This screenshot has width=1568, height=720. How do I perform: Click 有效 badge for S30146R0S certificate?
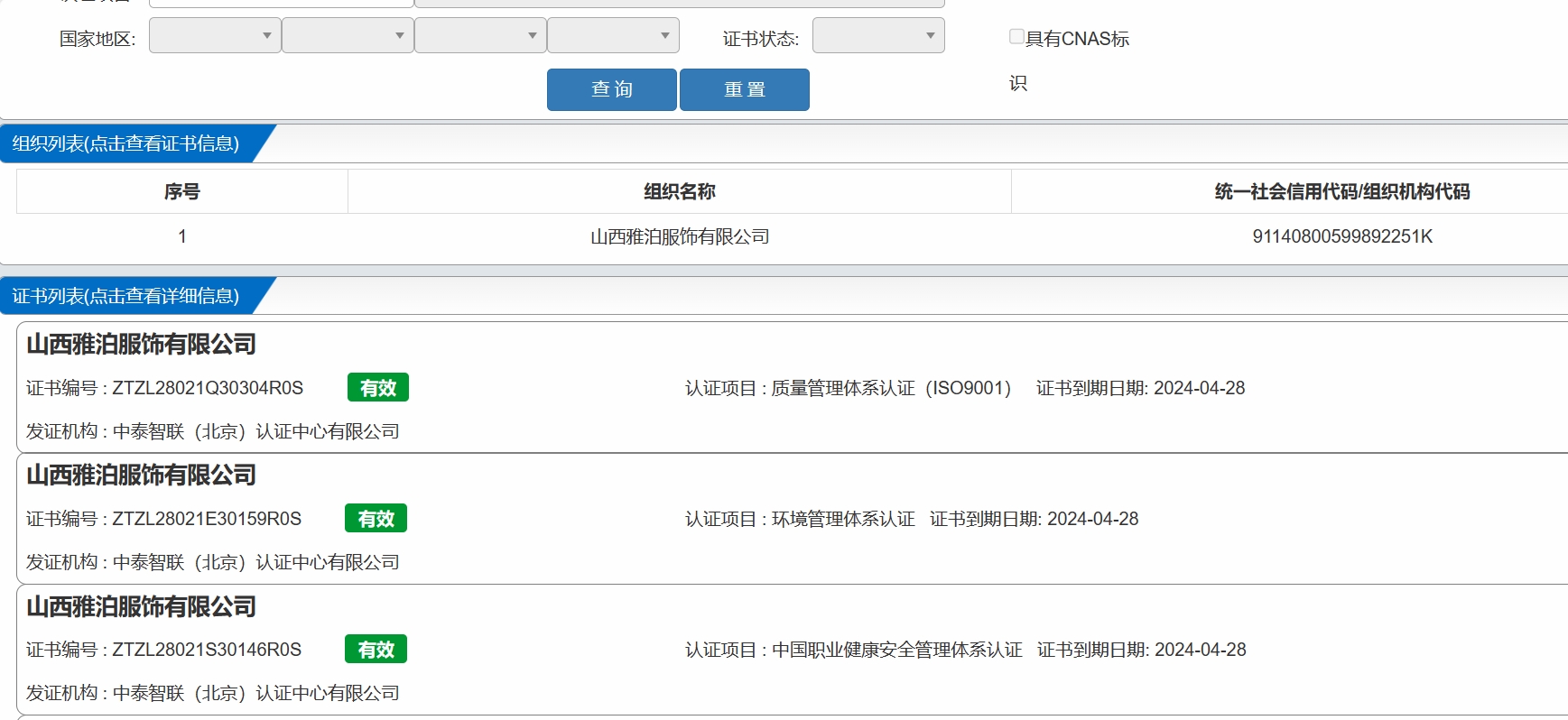pos(376,649)
